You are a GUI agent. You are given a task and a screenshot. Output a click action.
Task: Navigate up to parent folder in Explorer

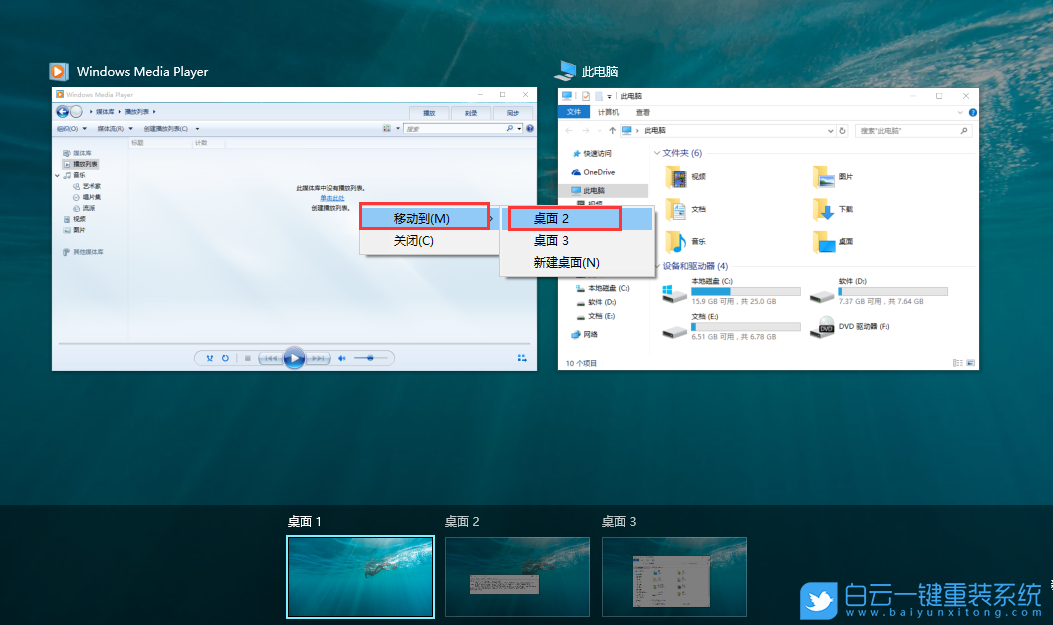coord(612,131)
